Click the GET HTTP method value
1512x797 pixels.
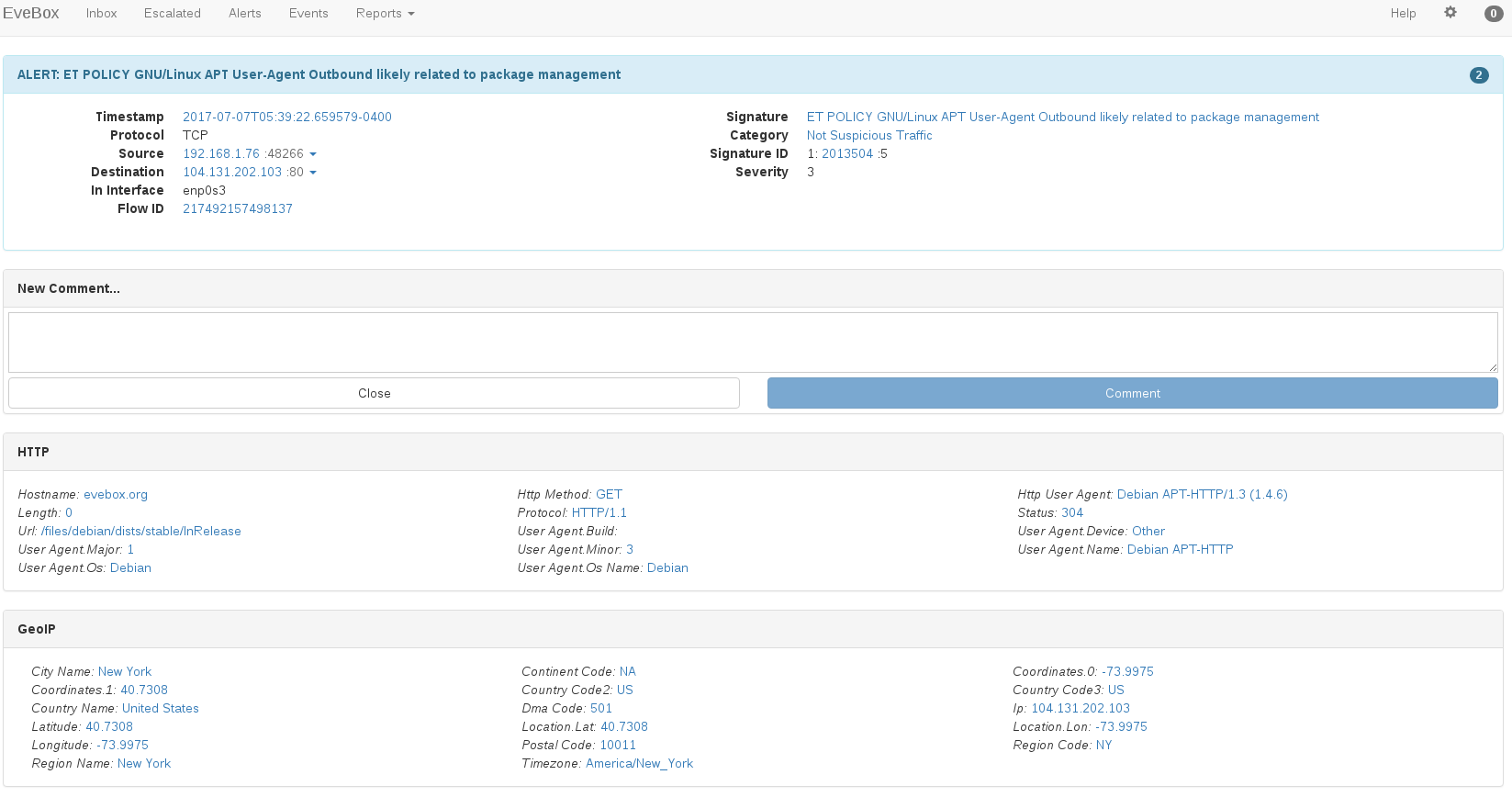click(609, 495)
